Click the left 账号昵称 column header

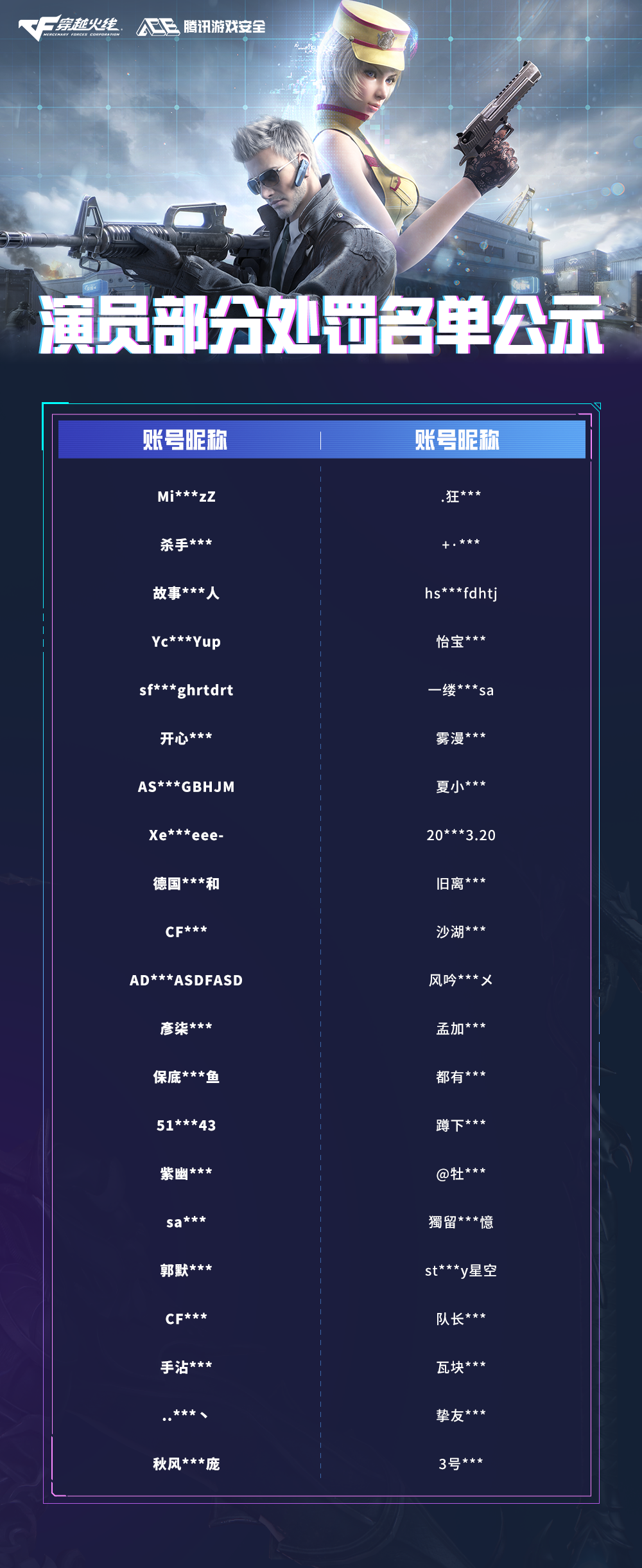[185, 440]
